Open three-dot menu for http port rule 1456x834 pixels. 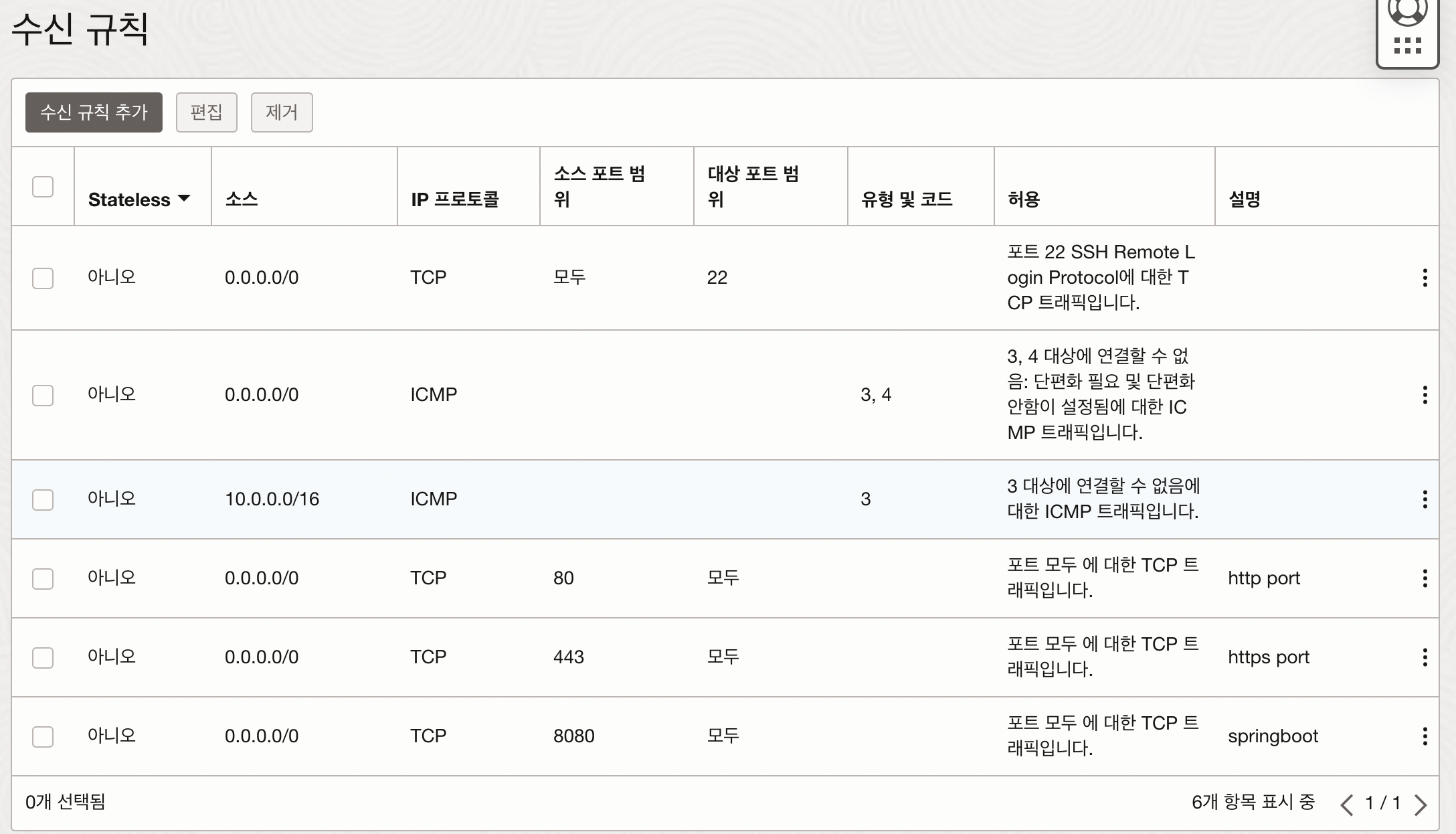point(1425,578)
